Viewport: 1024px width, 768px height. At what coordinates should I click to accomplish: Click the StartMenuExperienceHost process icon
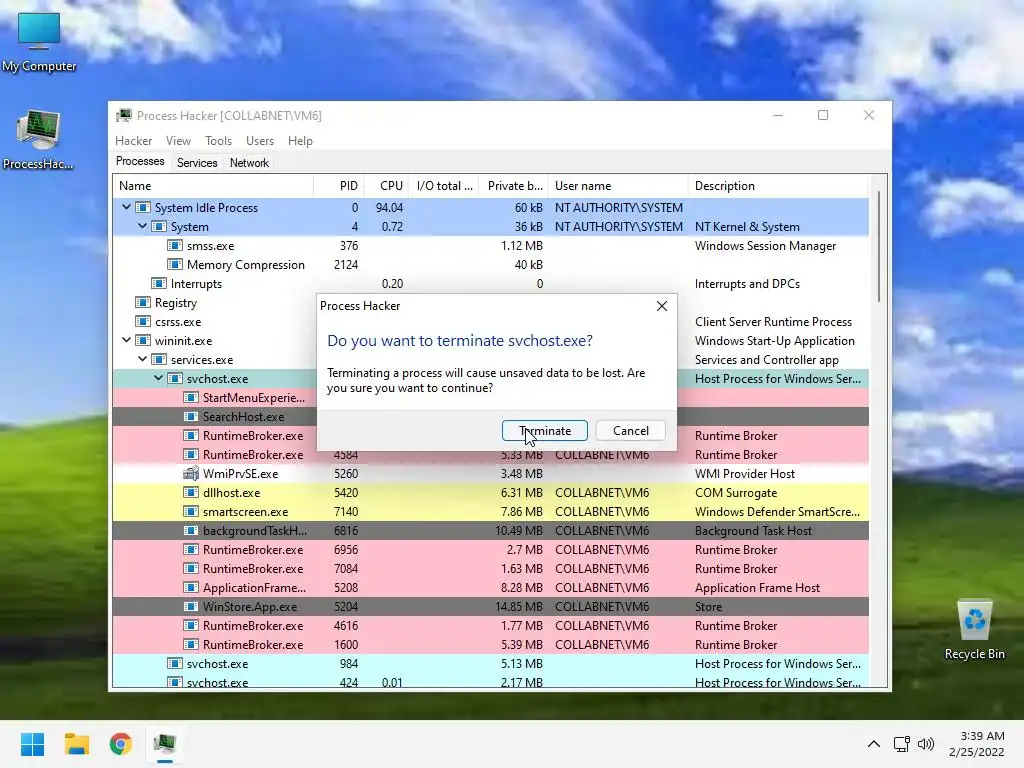click(x=191, y=397)
